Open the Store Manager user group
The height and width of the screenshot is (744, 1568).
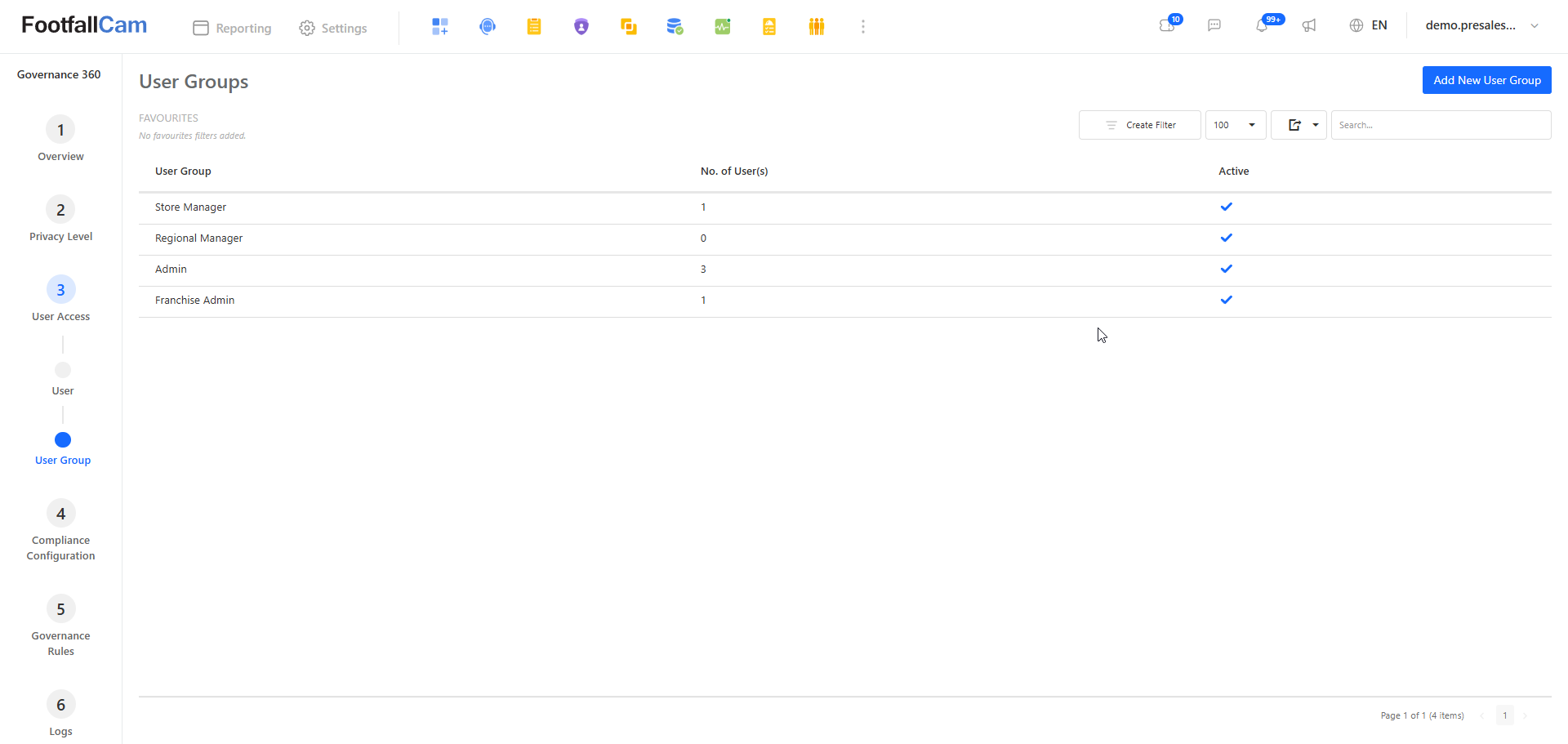[x=190, y=207]
